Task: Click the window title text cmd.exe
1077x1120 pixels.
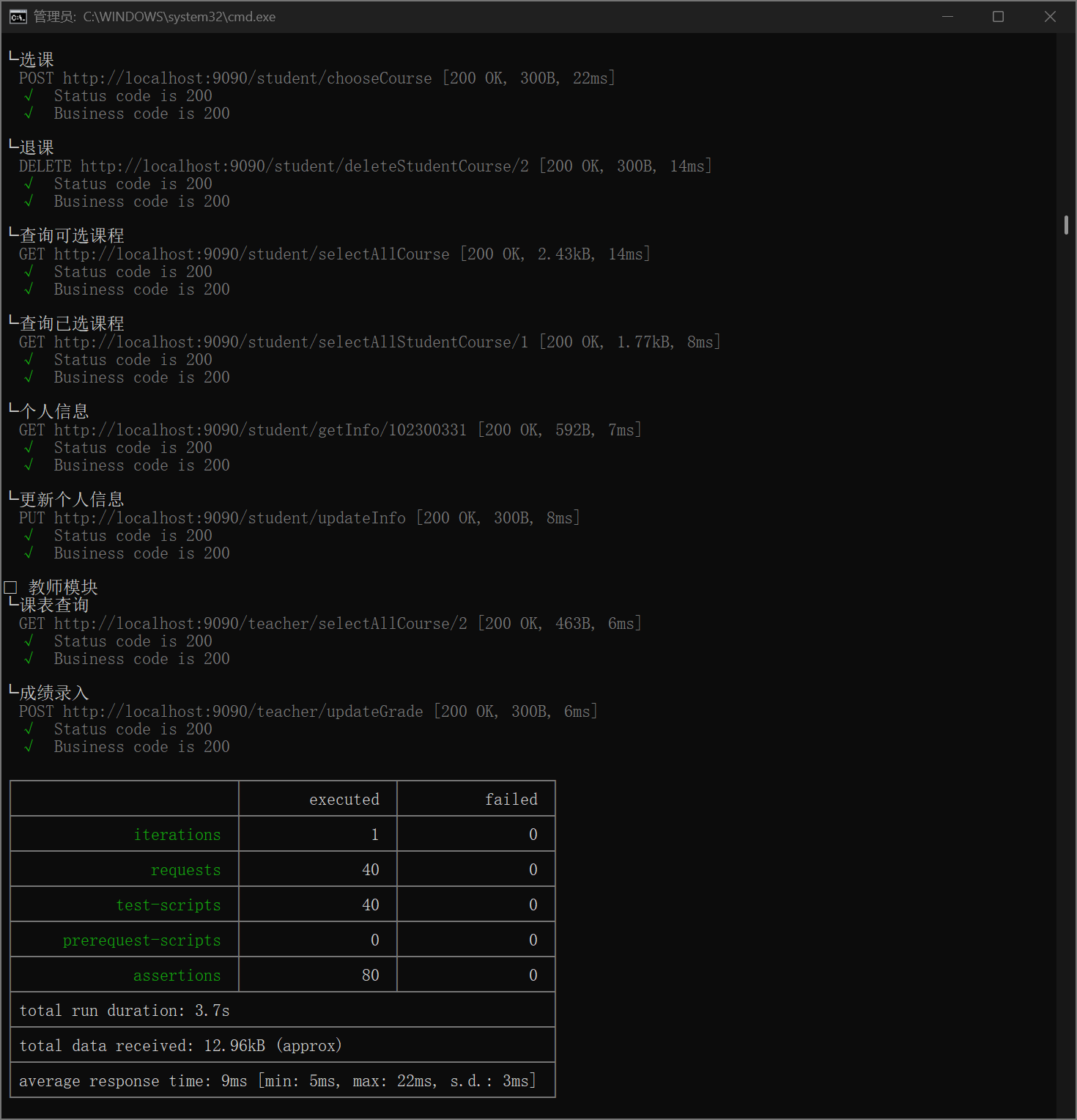Action: [155, 17]
